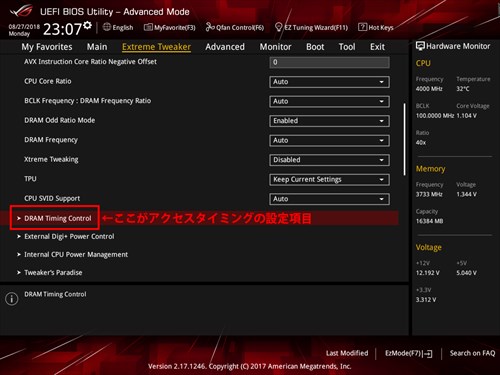The width and height of the screenshot is (500, 375).
Task: Click the MyFavorite(F3) button
Action: pos(170,27)
